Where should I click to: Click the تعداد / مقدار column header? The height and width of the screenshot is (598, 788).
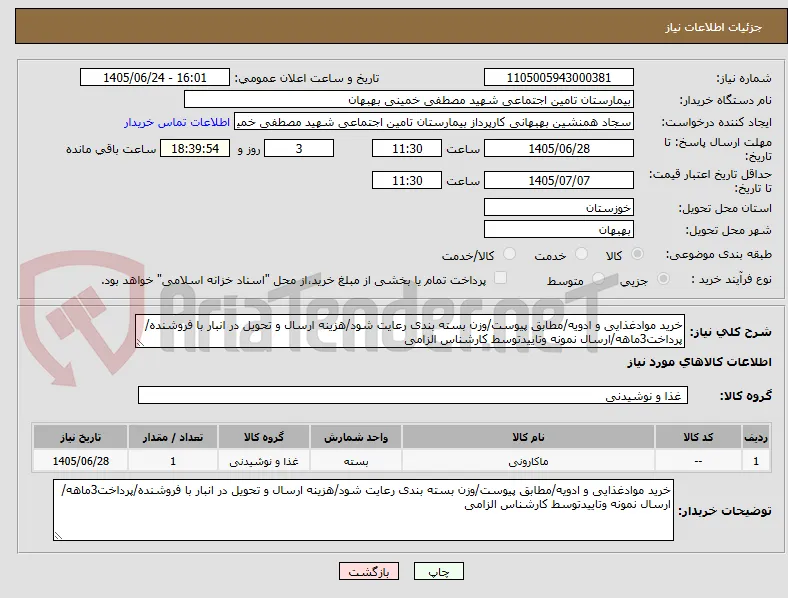click(x=173, y=437)
